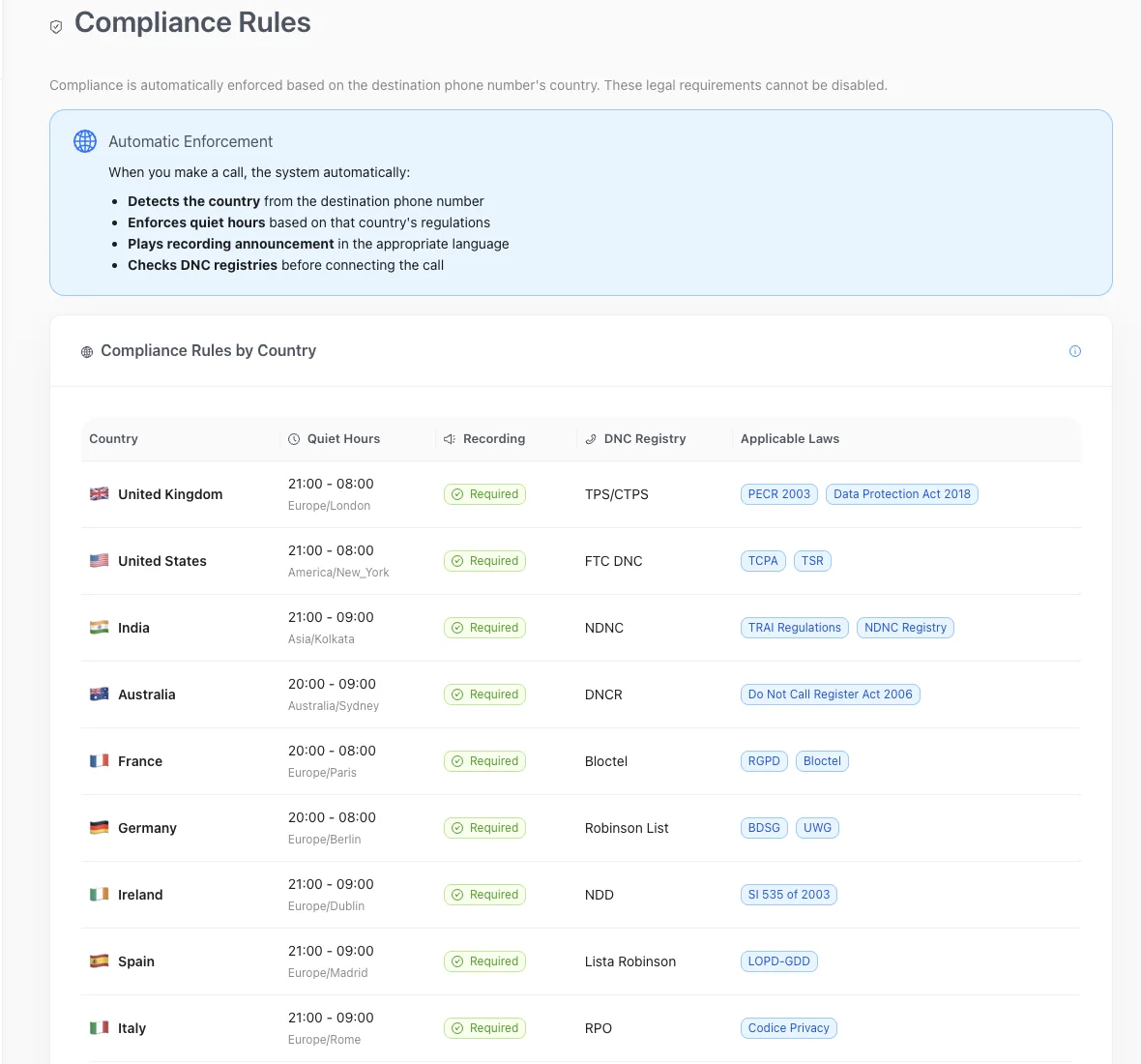Viewport: 1141px width, 1064px height.
Task: Click the LOPD-GDD law tag
Action: click(779, 961)
